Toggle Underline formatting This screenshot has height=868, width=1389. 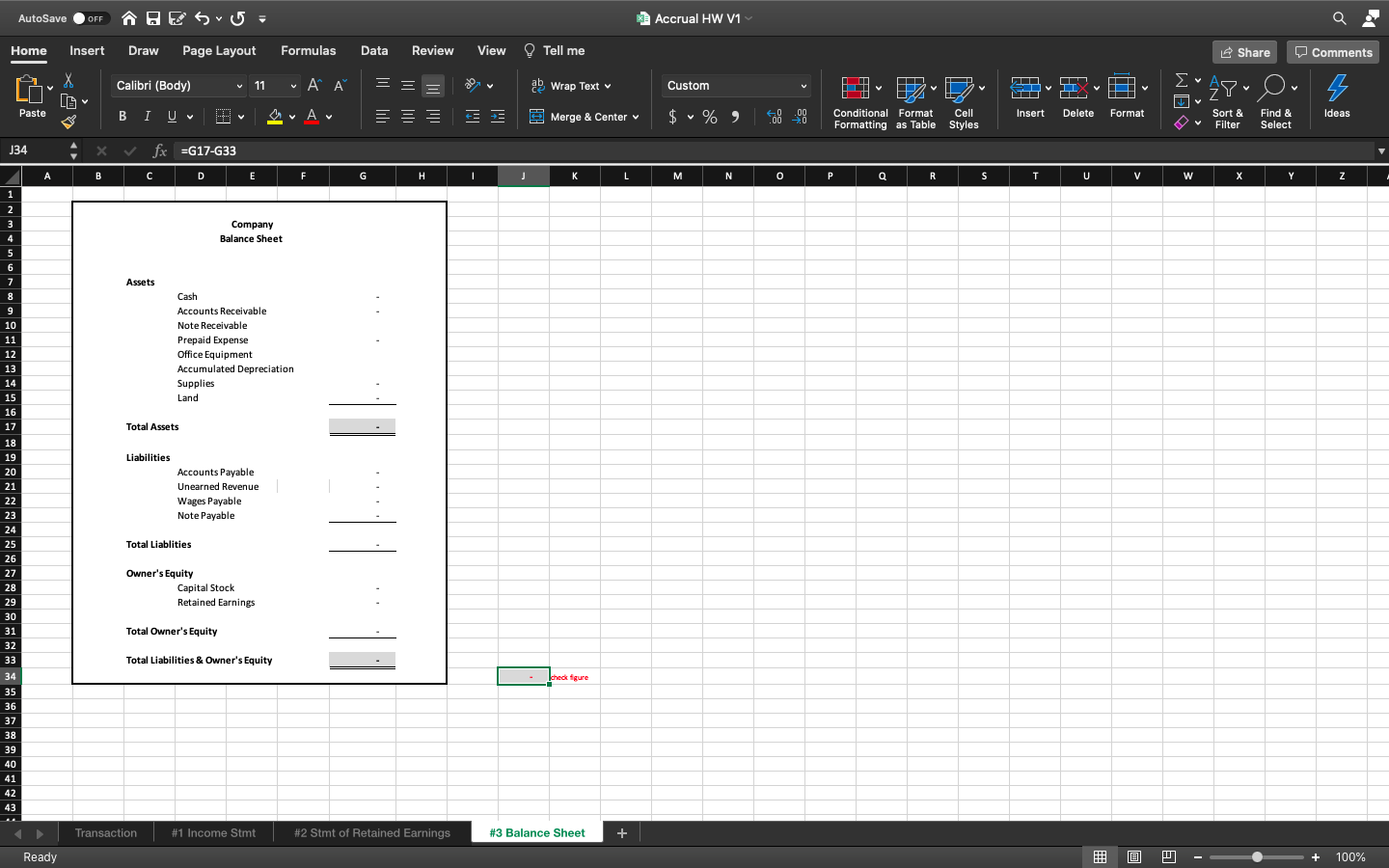(172, 117)
